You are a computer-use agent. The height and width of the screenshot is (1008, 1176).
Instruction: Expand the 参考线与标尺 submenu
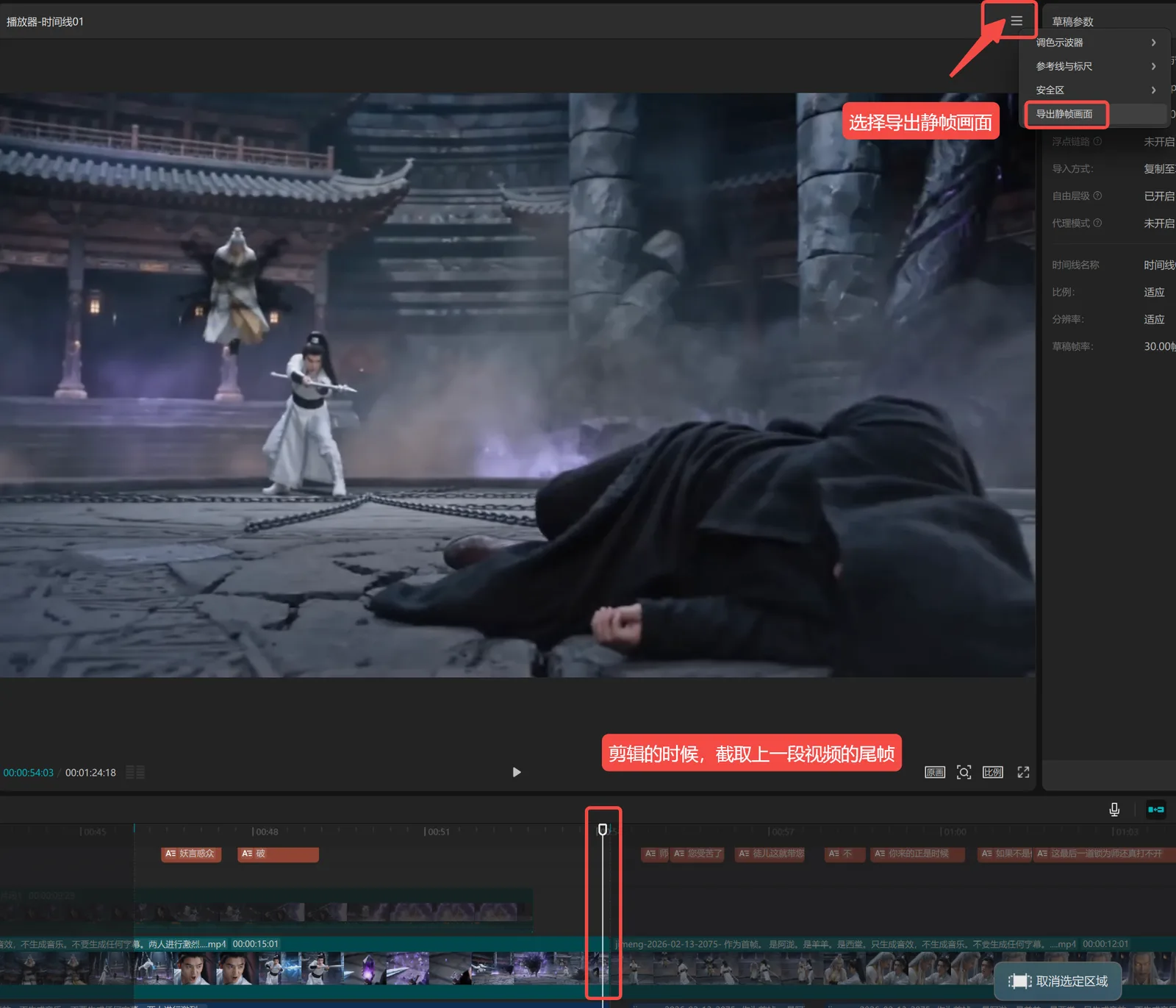[1094, 66]
